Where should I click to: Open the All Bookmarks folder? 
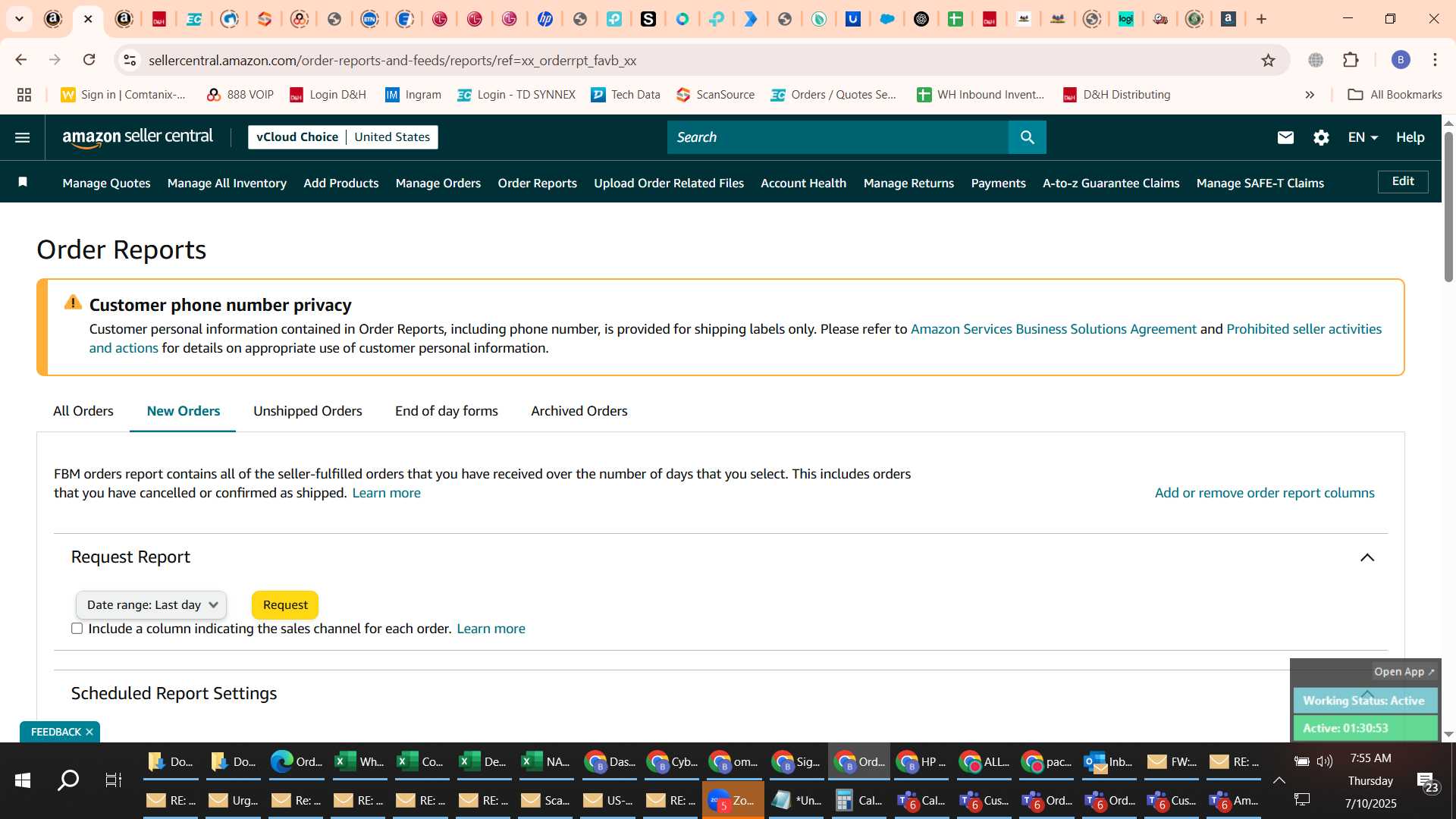click(1395, 95)
